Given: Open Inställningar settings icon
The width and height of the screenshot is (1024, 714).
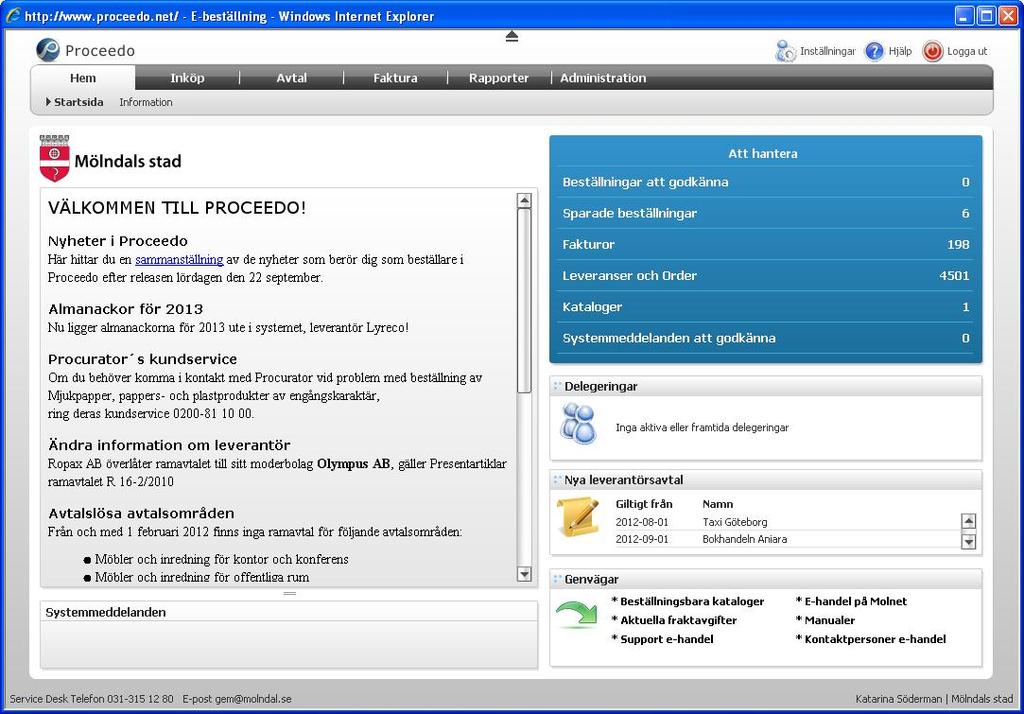Looking at the screenshot, I should 786,51.
